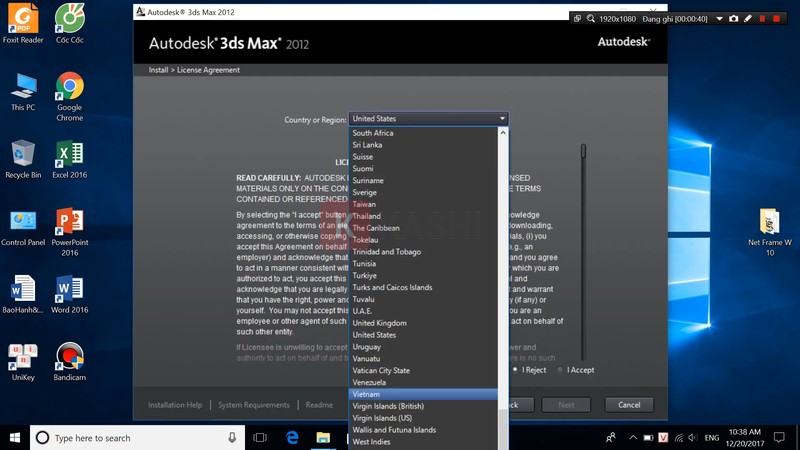Open Excel 2016 desktop icon
Screen dimensions: 800x450
69,155
